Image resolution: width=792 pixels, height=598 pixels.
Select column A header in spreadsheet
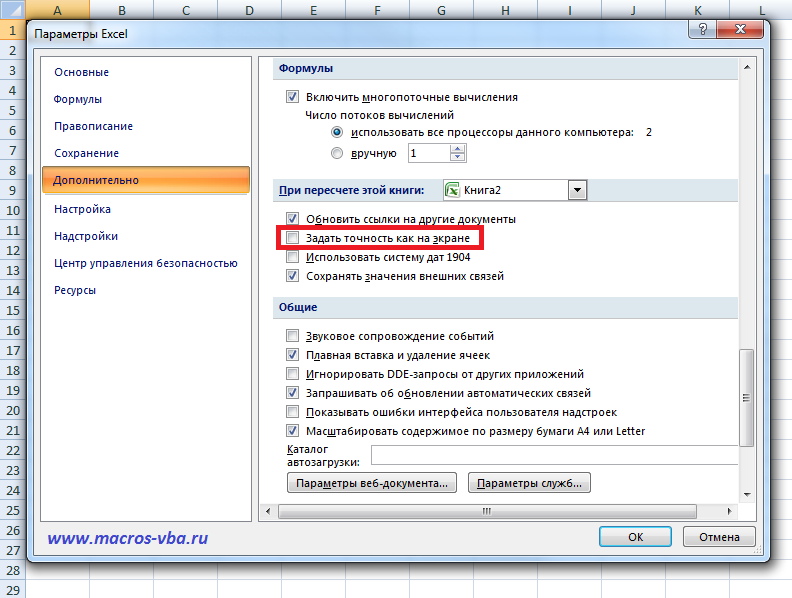point(58,10)
